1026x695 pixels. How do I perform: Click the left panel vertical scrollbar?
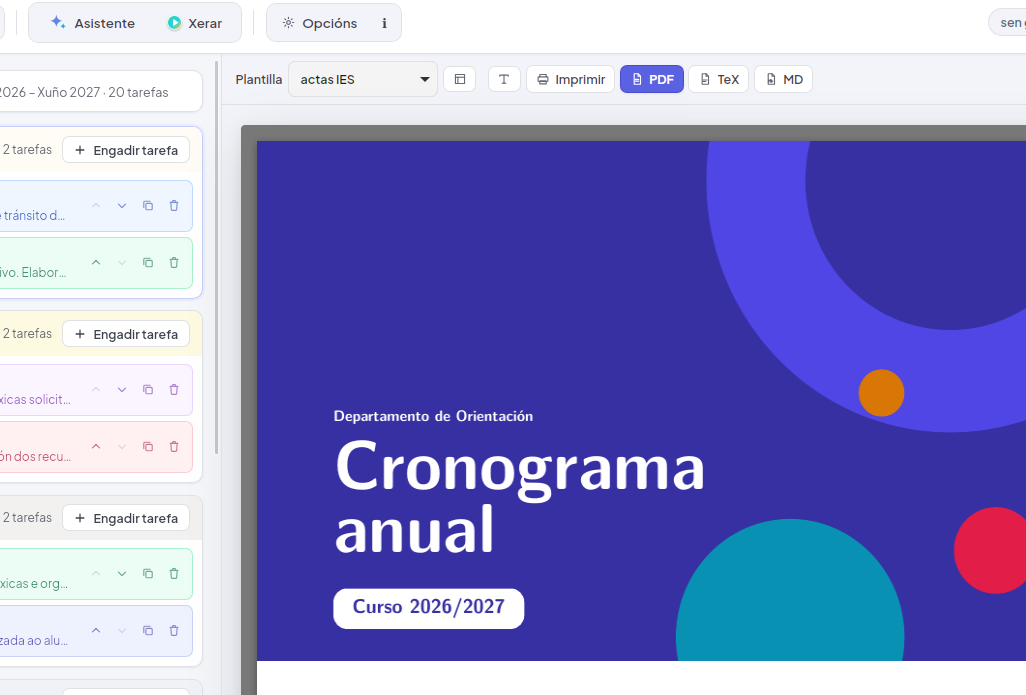tap(217, 258)
